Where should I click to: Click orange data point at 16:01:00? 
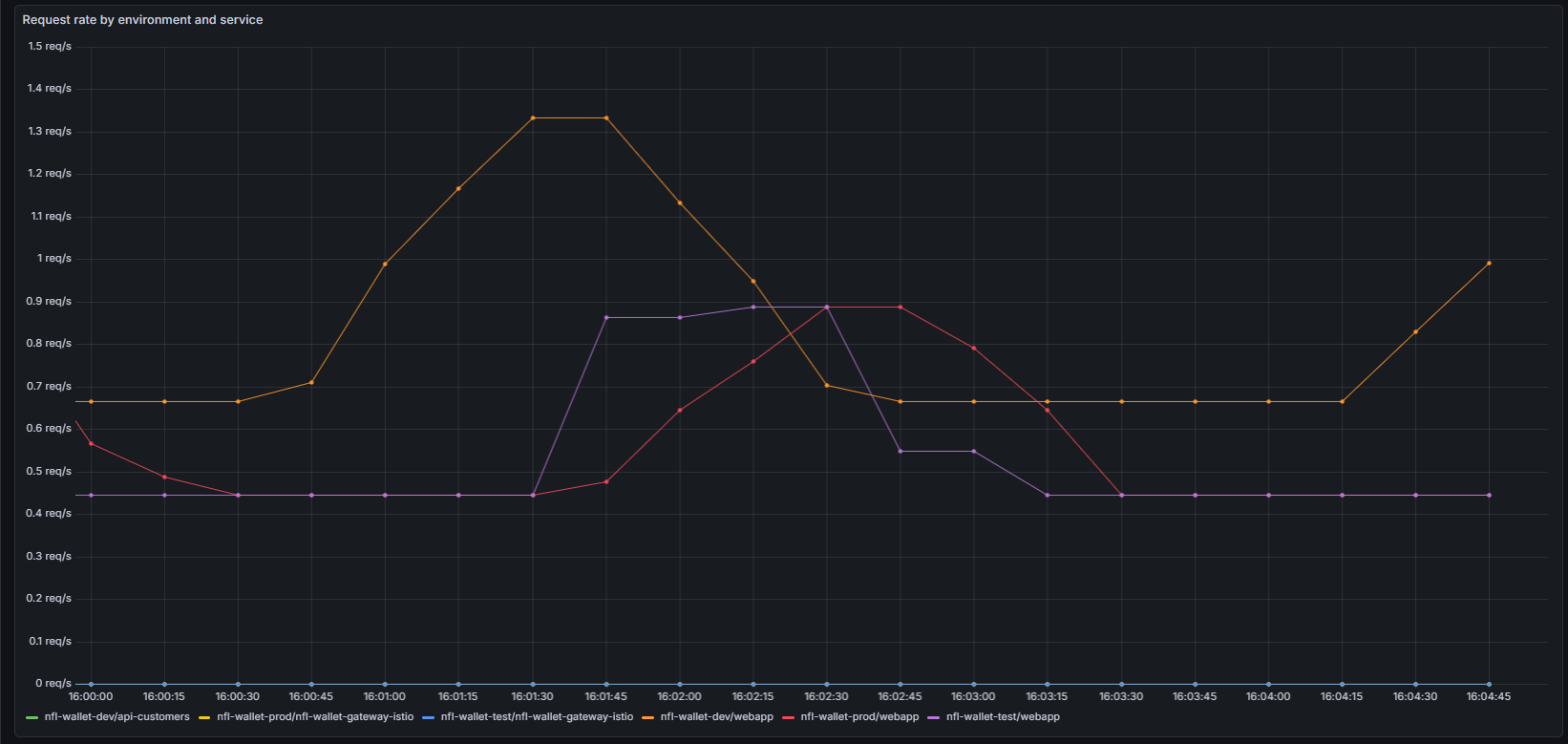tap(385, 264)
